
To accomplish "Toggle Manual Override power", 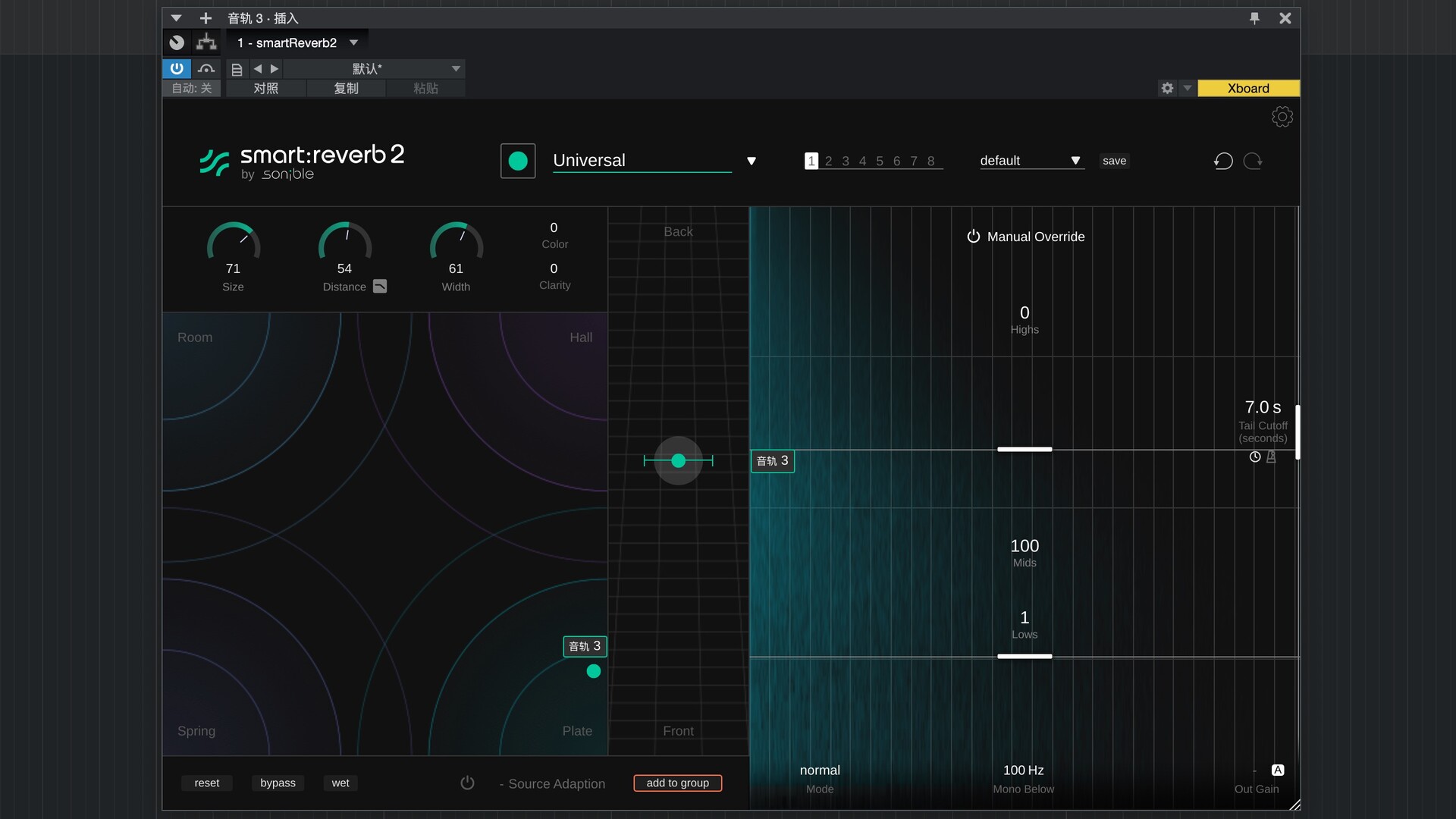I will click(x=974, y=237).
